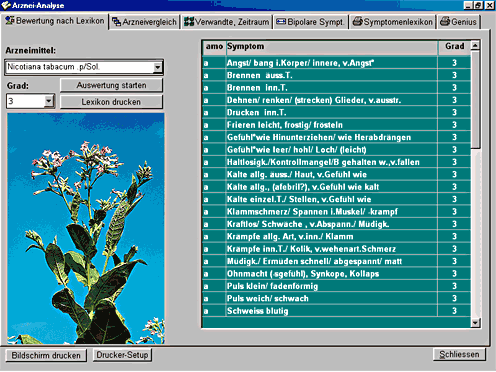
Task: Click the Grad column header
Action: pos(454,47)
